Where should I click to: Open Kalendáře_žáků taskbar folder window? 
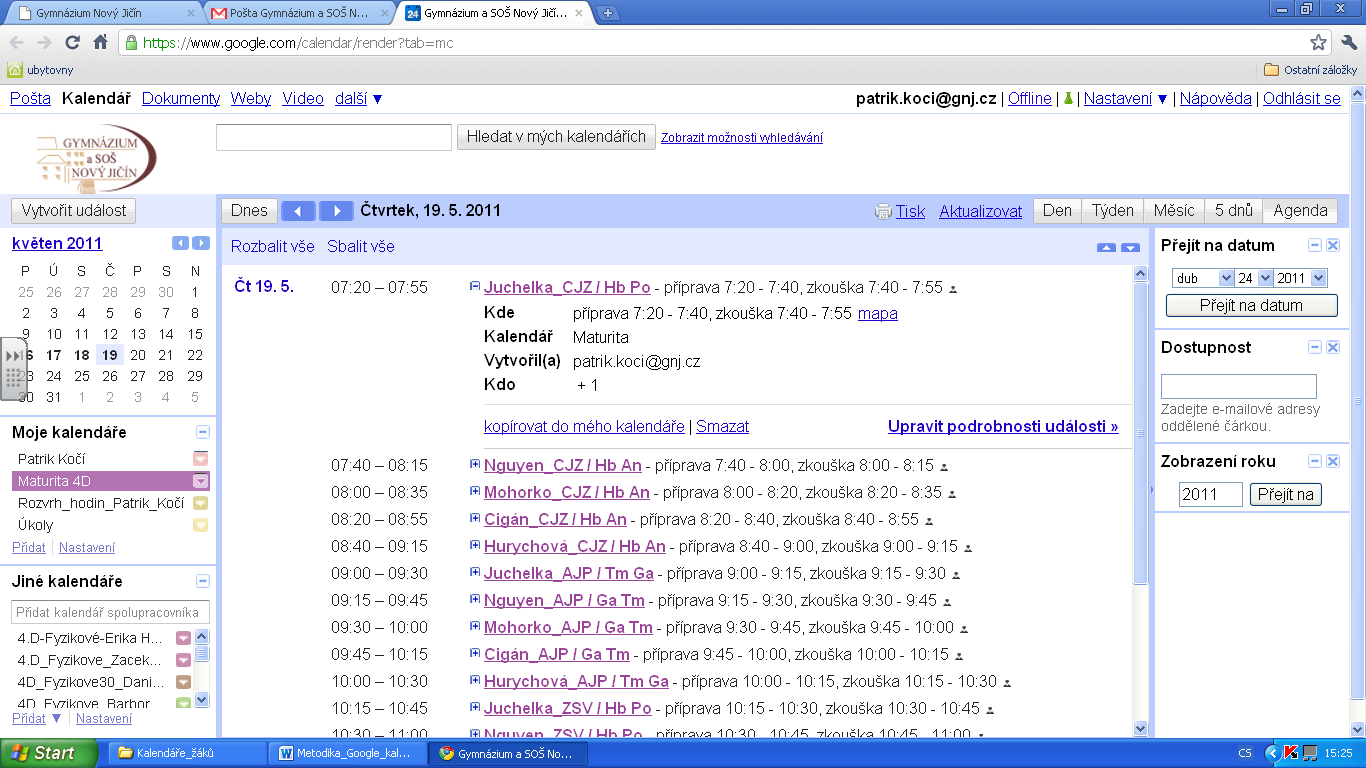[186, 753]
